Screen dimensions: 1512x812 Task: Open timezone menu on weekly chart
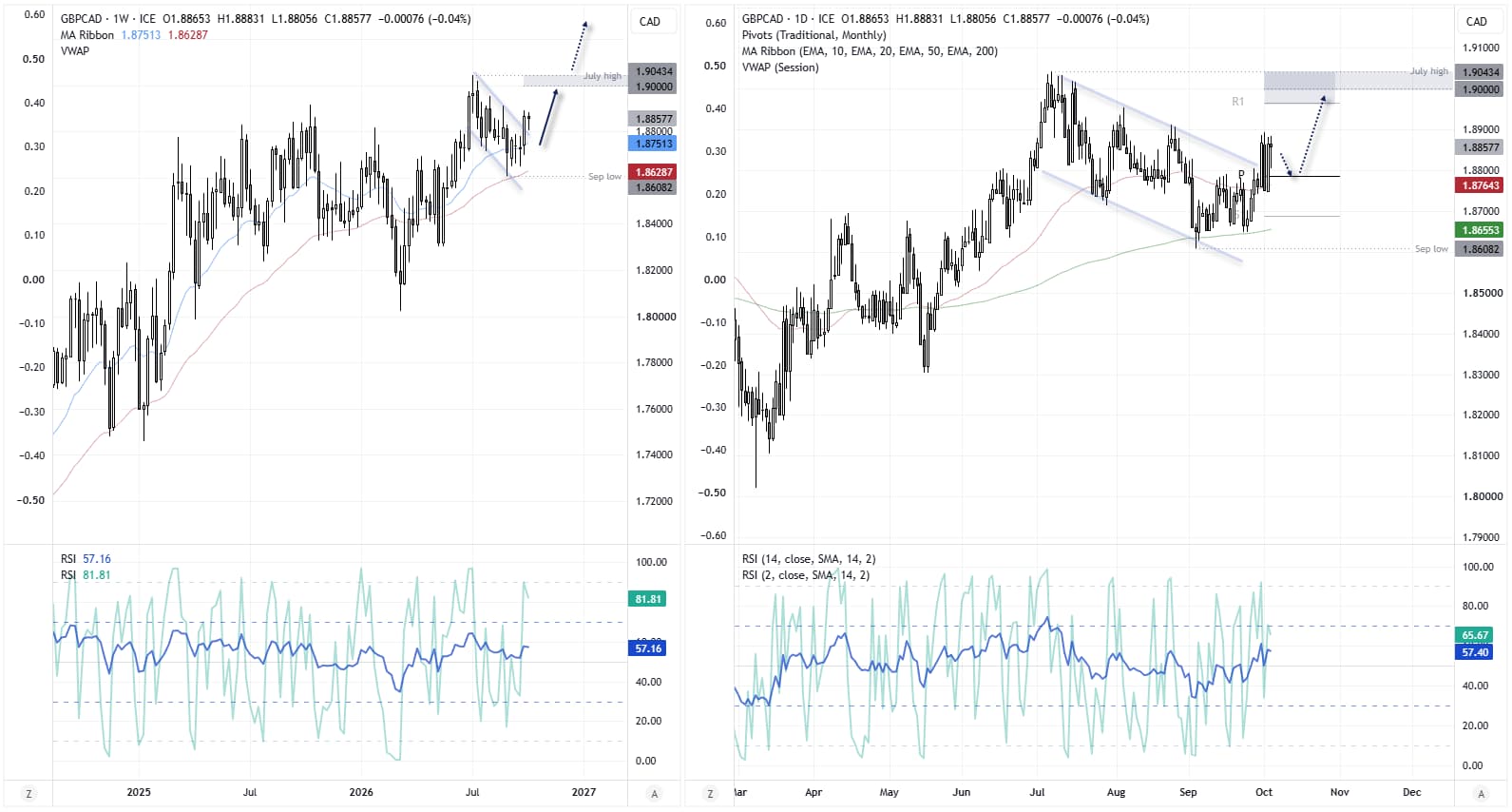pos(29,793)
